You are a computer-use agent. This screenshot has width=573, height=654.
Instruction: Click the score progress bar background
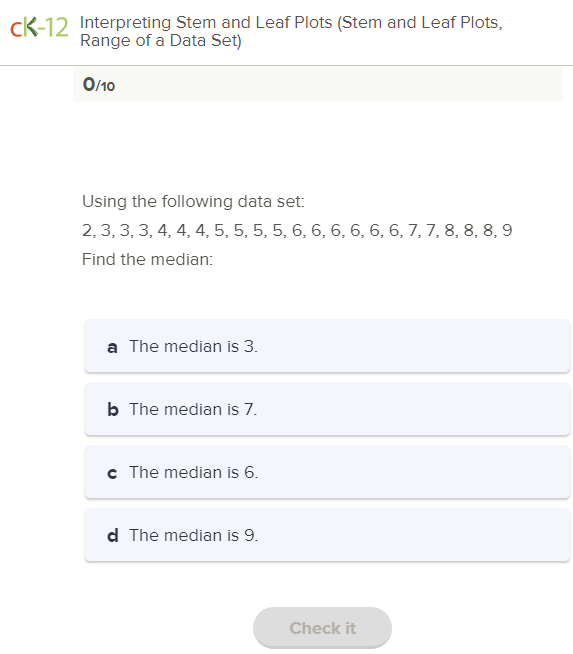(x=318, y=84)
